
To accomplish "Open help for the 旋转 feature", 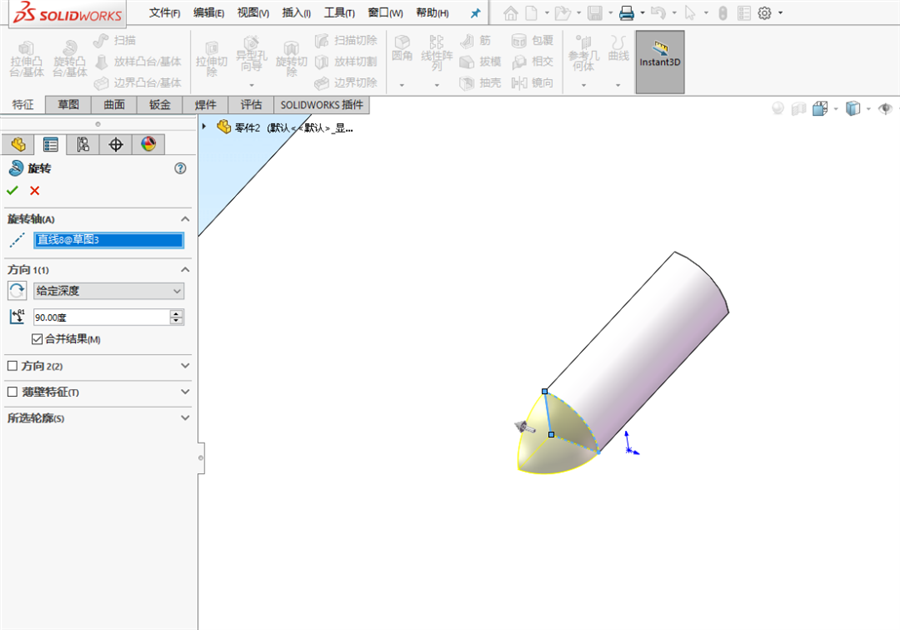I will coord(180,168).
